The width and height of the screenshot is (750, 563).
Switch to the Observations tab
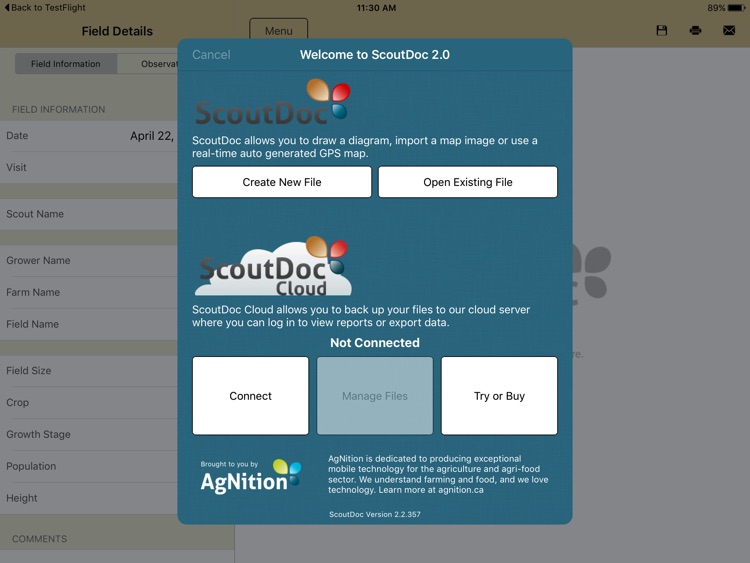pyautogui.click(x=147, y=64)
